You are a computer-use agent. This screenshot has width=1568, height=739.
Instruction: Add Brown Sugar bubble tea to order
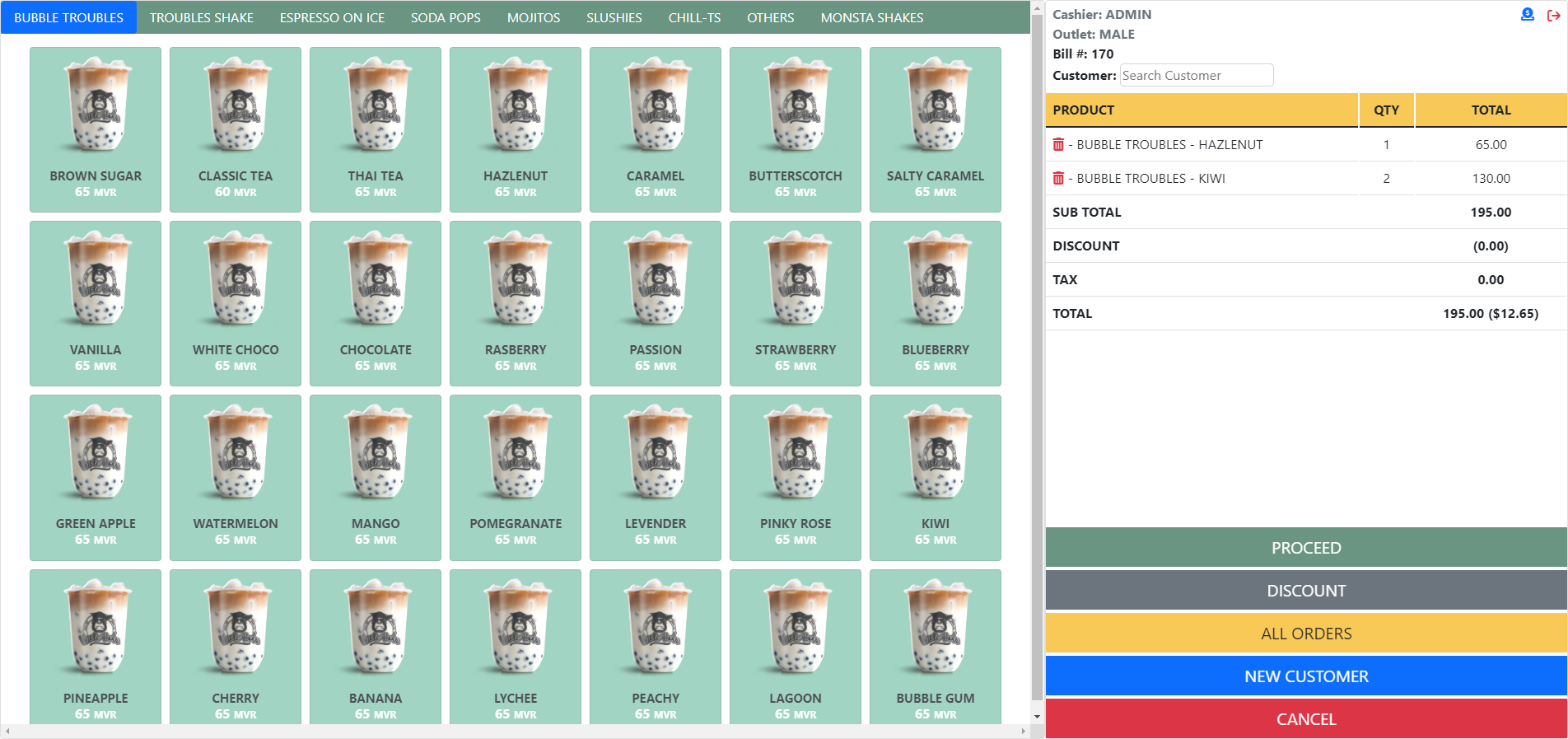(96, 129)
